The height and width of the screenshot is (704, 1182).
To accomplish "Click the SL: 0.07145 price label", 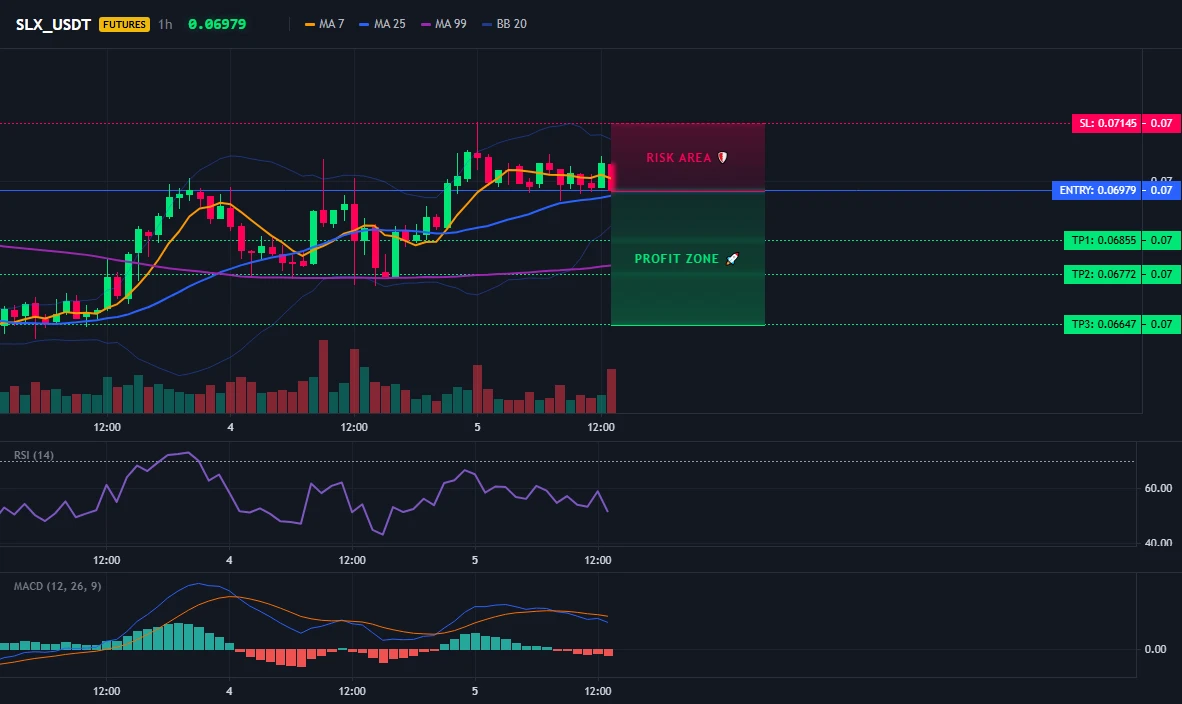I will tap(1107, 123).
